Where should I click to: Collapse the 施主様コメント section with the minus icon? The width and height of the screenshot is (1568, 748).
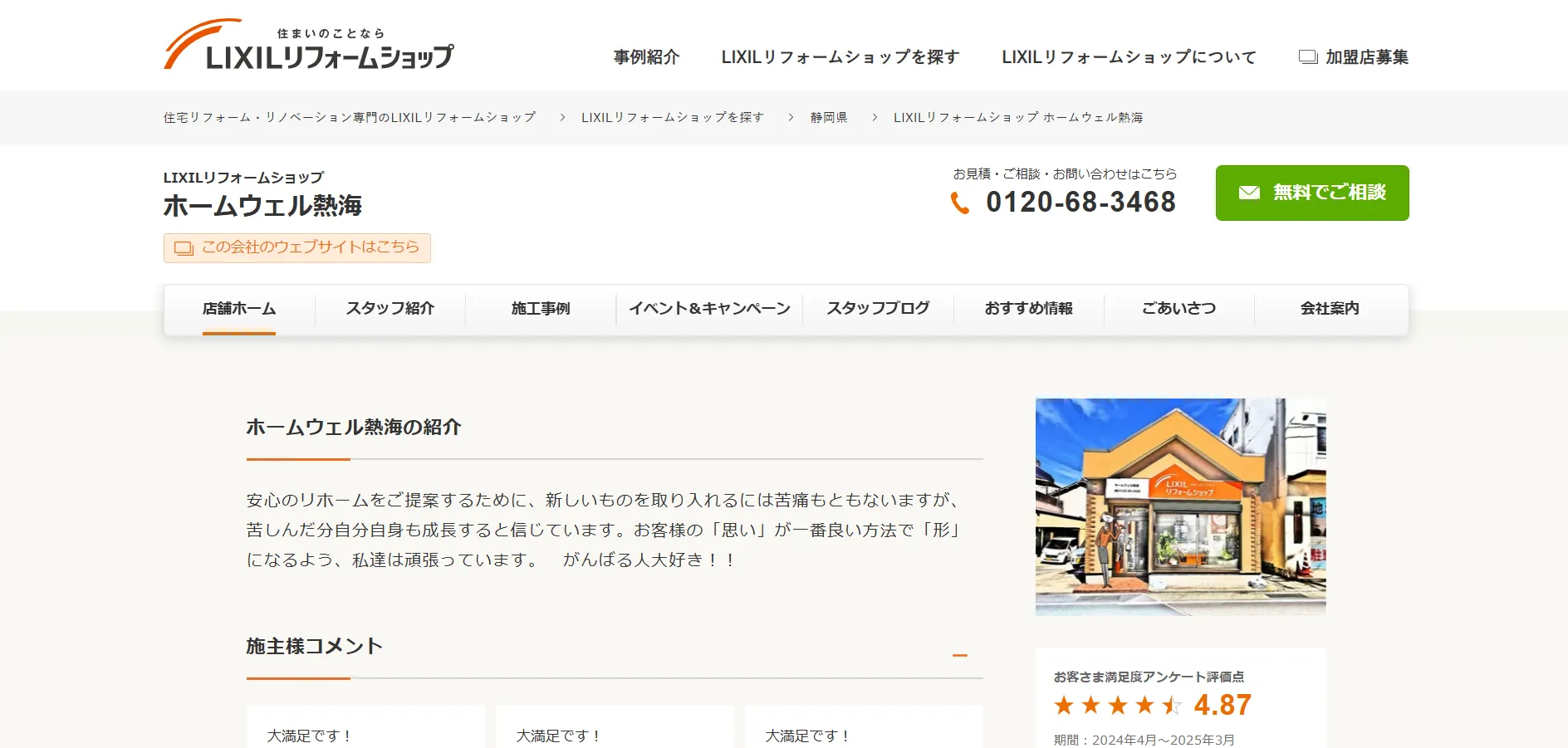pyautogui.click(x=960, y=656)
